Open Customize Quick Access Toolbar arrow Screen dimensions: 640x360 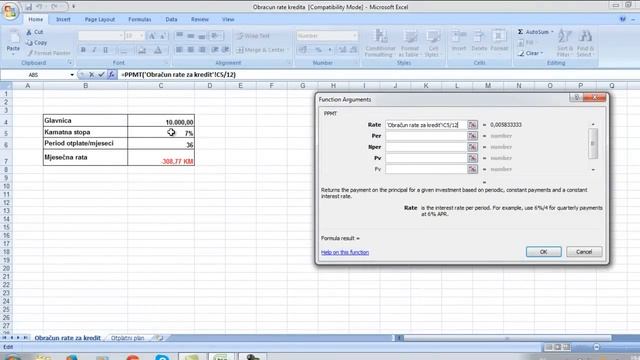pos(73,7)
